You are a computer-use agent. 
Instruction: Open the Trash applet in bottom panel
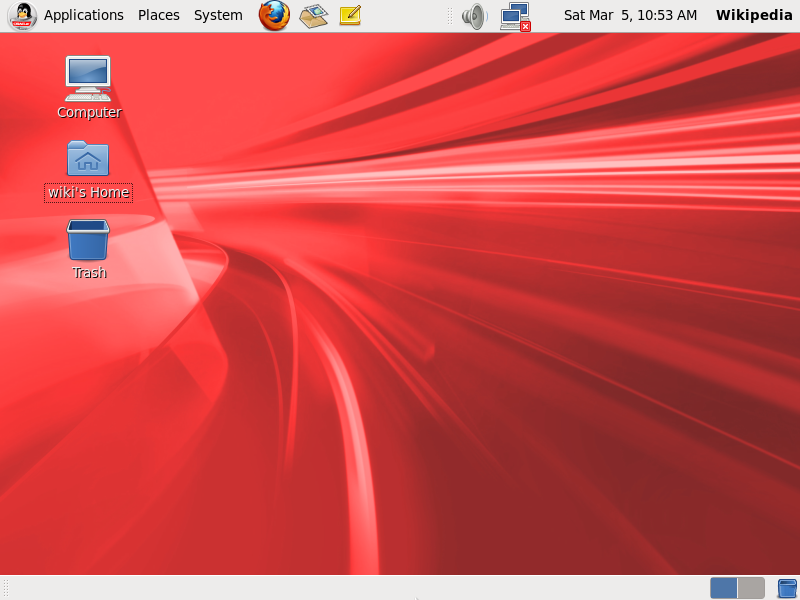(x=787, y=588)
